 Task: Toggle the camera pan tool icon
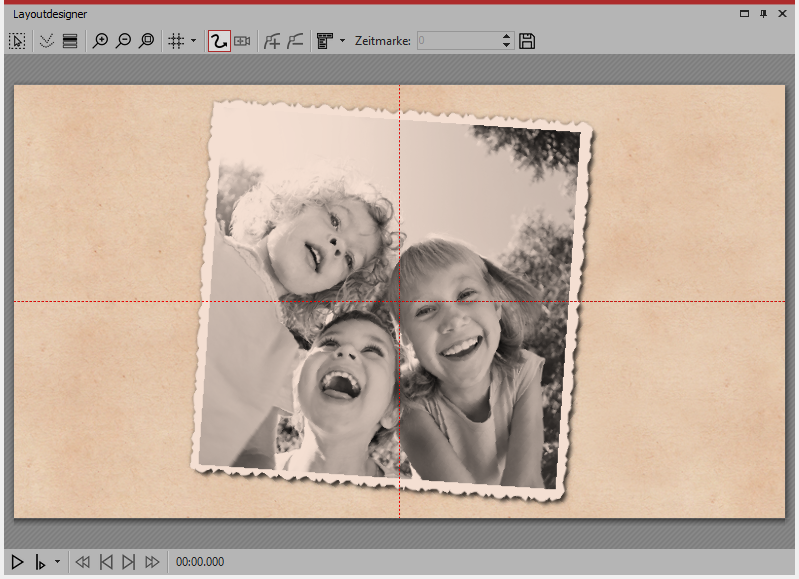pos(242,41)
